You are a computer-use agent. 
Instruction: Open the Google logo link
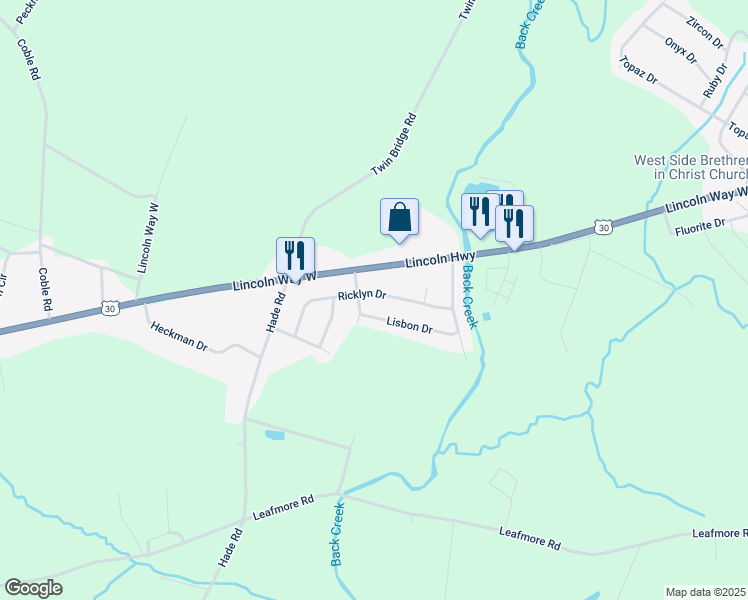click(33, 588)
